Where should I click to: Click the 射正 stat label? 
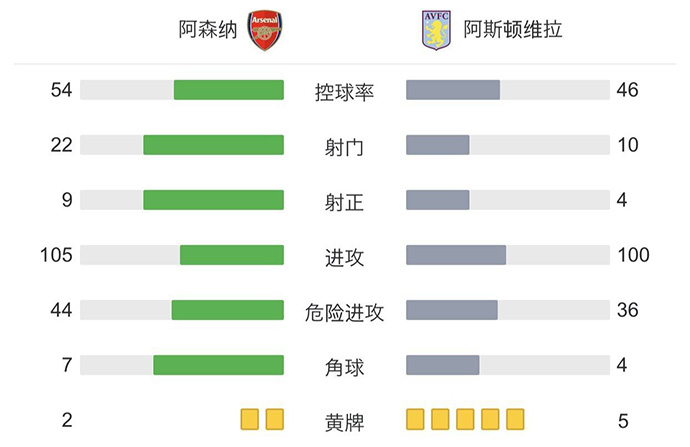coord(344,201)
